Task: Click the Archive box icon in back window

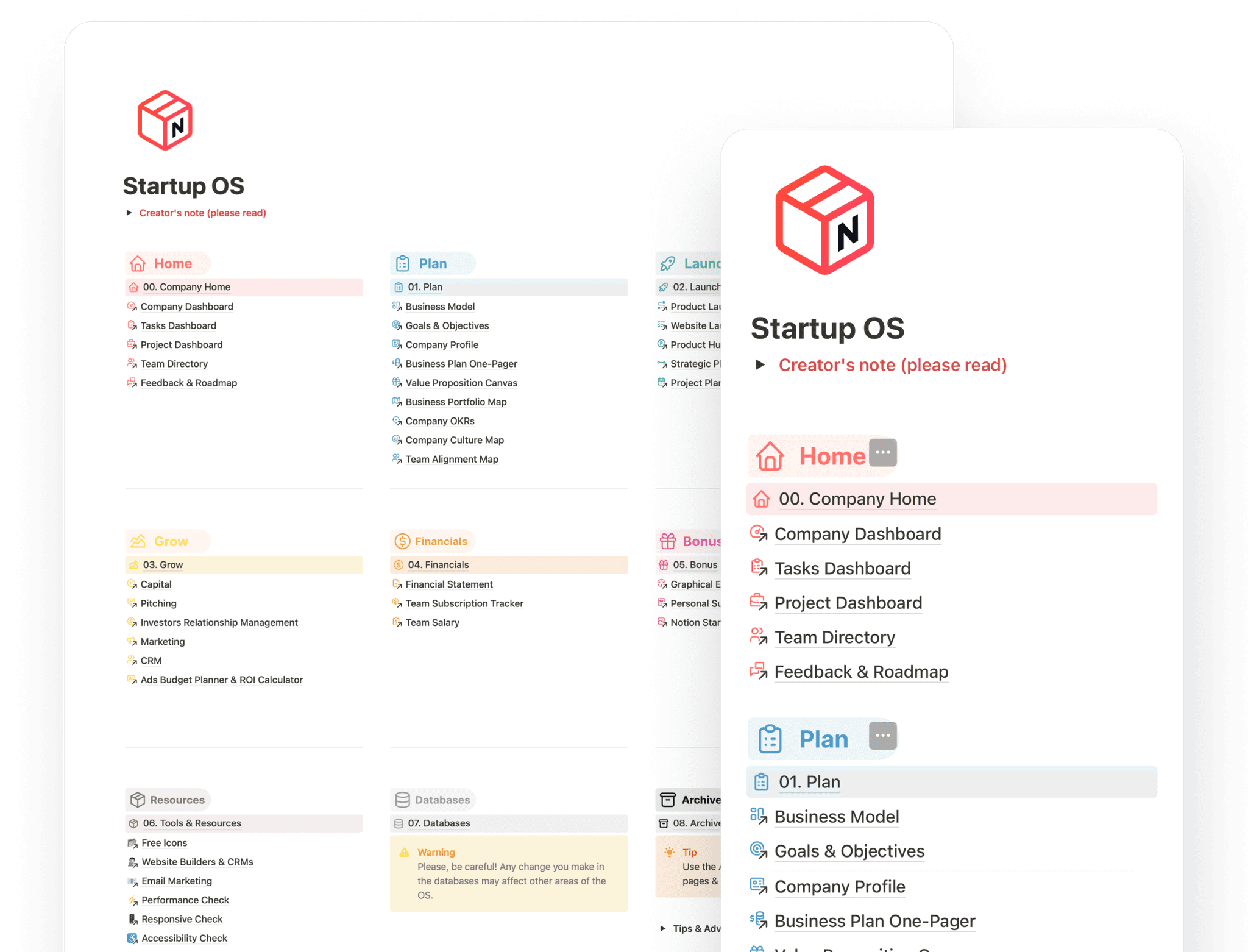Action: tap(668, 800)
